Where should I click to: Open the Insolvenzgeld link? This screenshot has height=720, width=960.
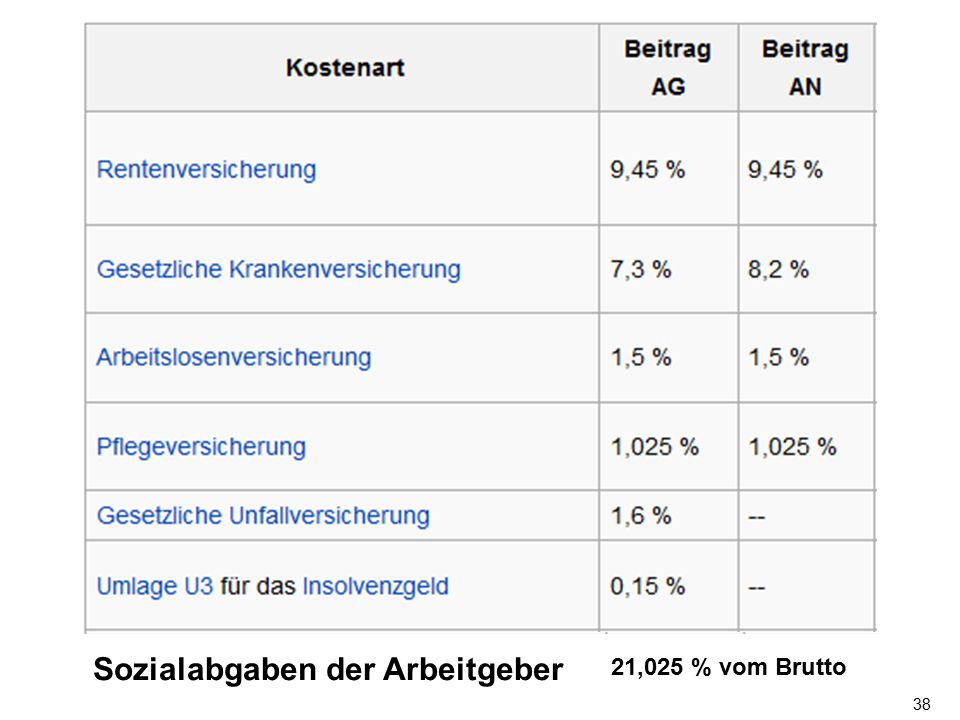[375, 587]
